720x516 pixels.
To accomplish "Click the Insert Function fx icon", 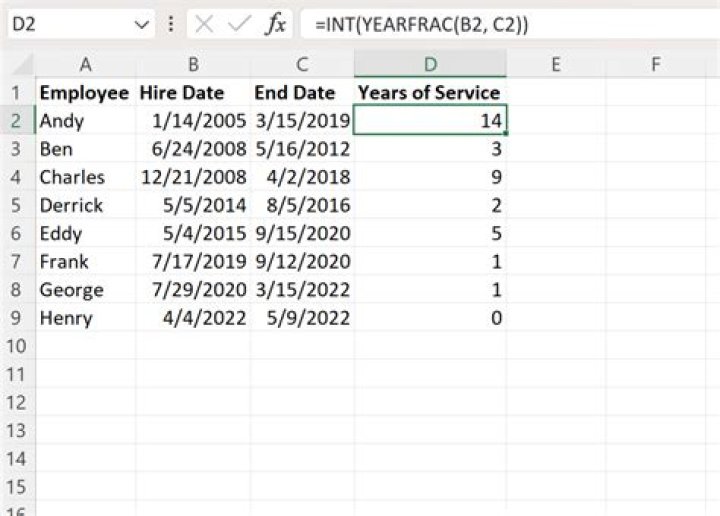I will (276, 24).
